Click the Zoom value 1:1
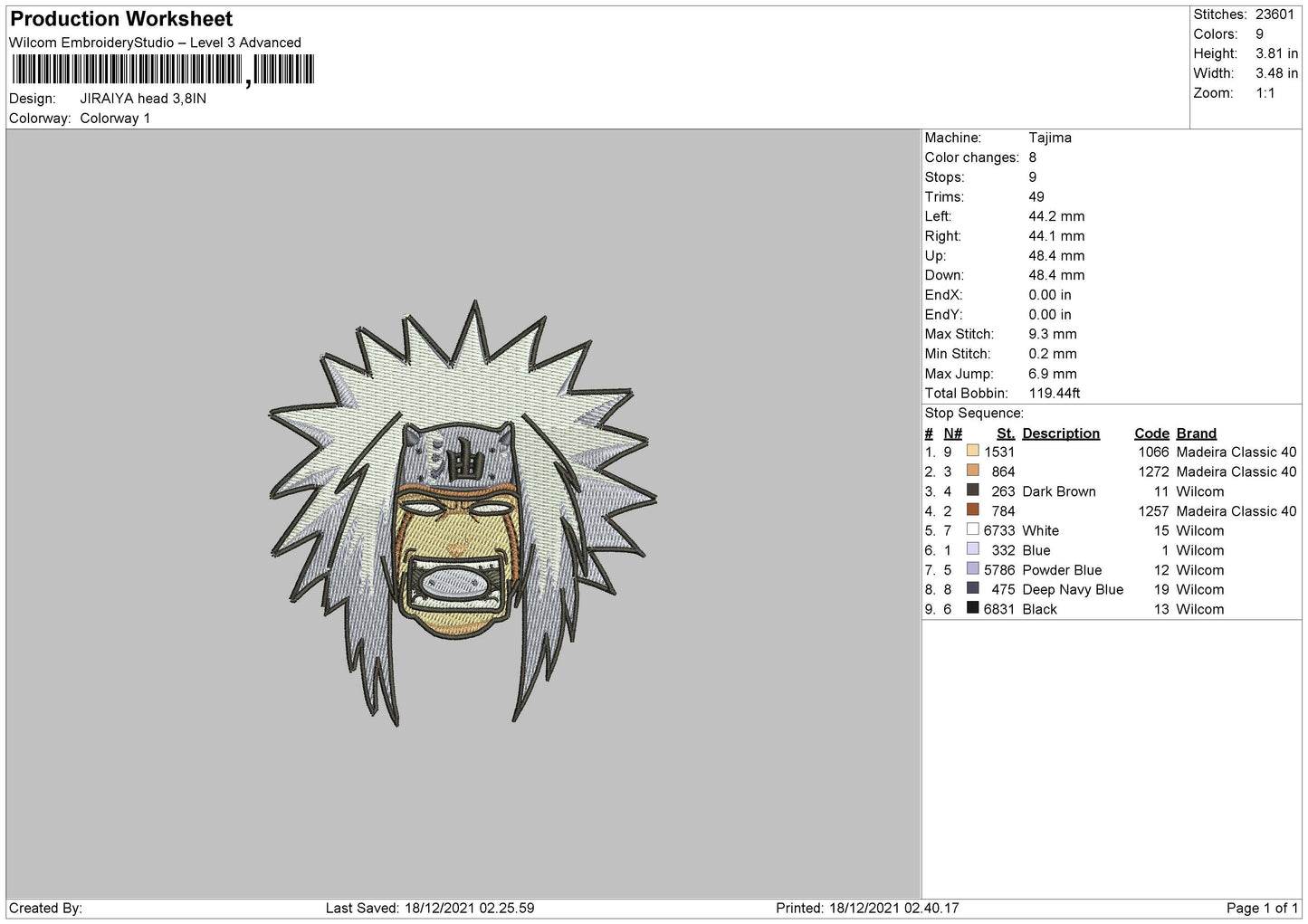 pyautogui.click(x=1265, y=93)
